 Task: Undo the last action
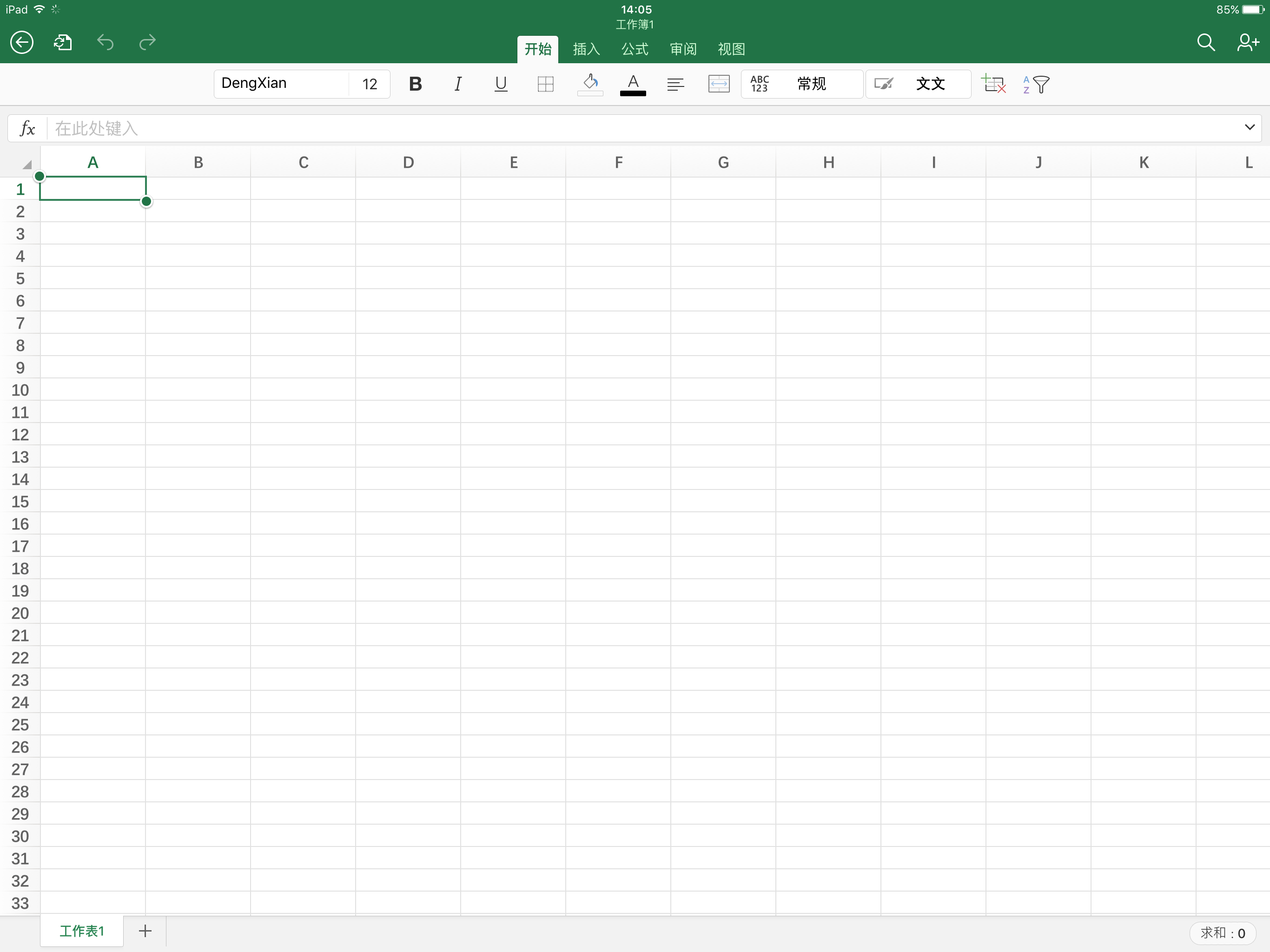pyautogui.click(x=105, y=42)
